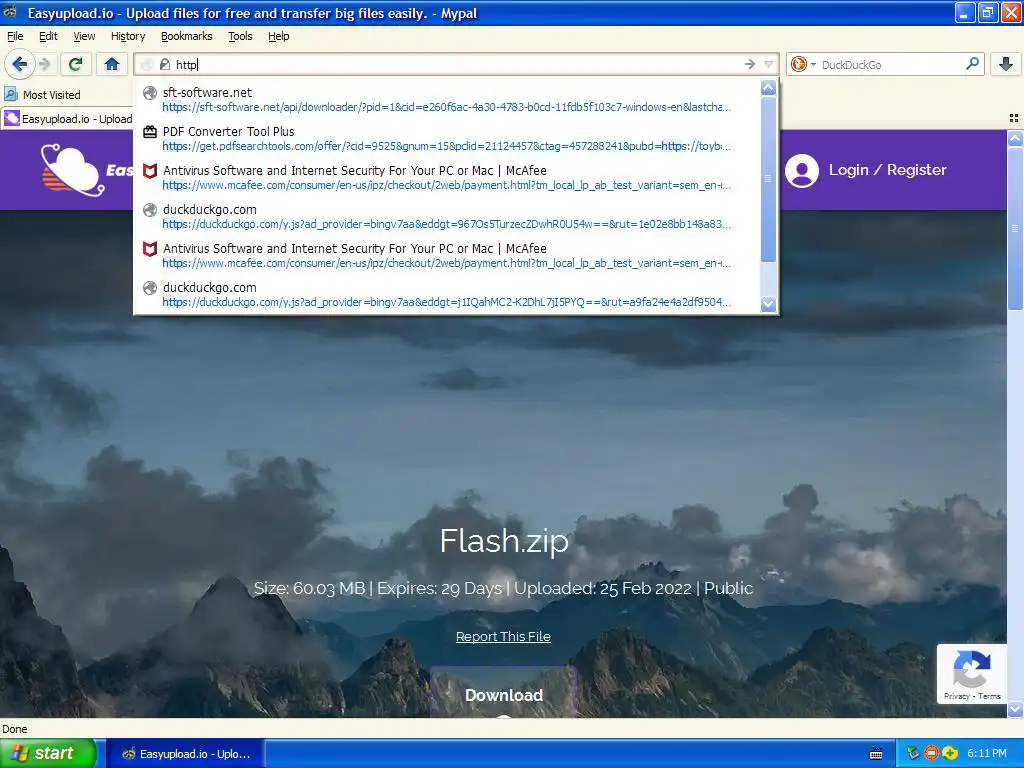Click the globe icon beside sft-software.net

click(150, 93)
